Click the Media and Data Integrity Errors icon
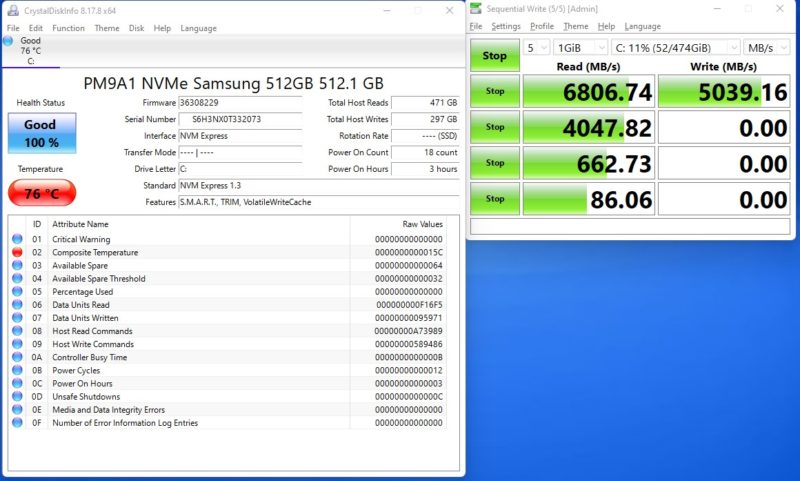The width and height of the screenshot is (800, 481). pyautogui.click(x=16, y=410)
